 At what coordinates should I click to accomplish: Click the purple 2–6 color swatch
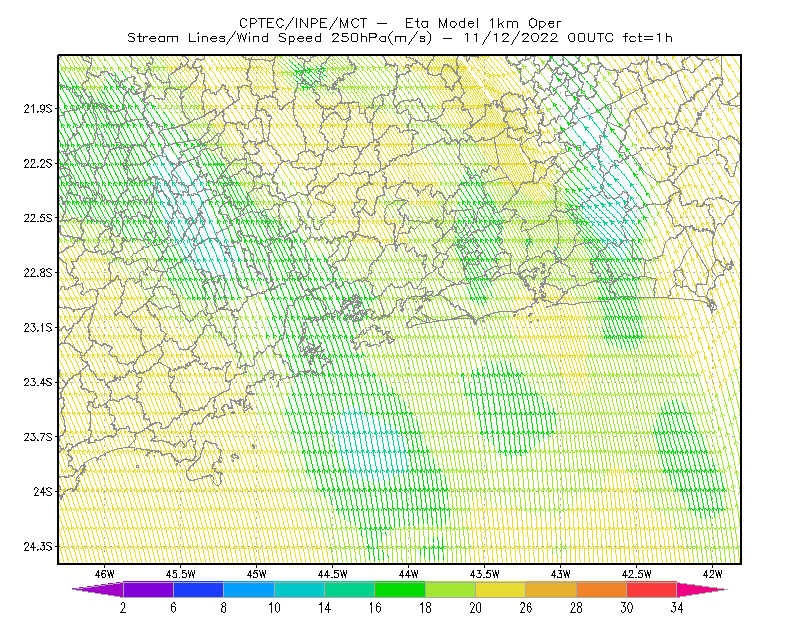pyautogui.click(x=148, y=589)
